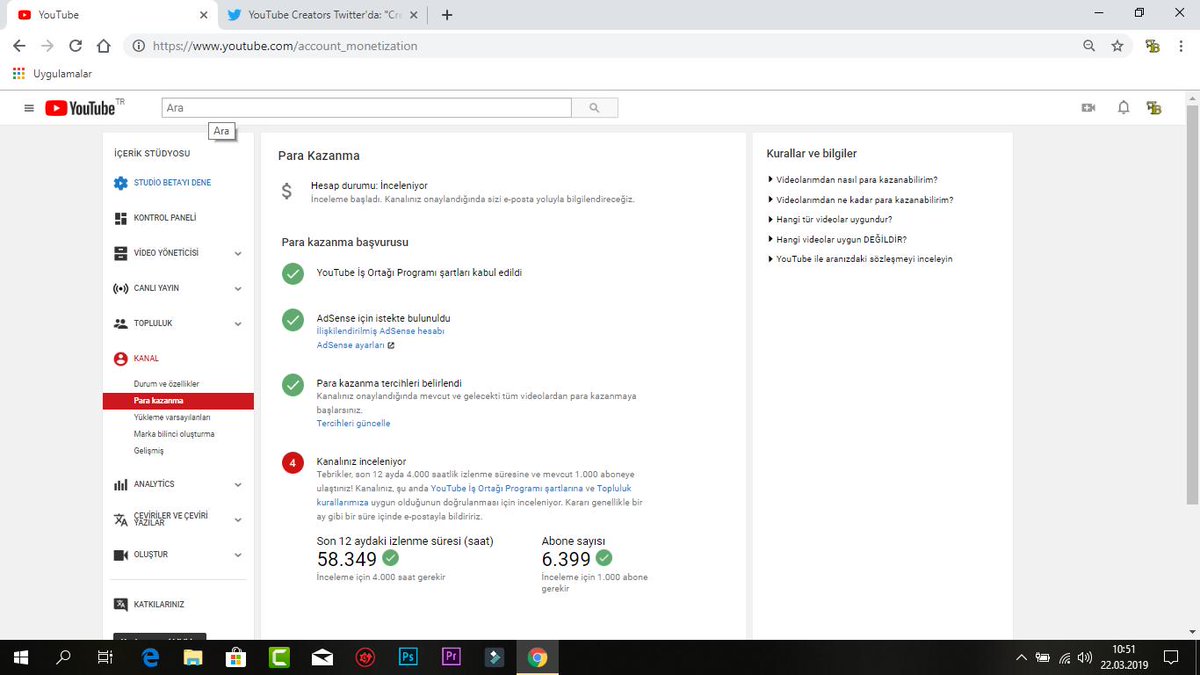1200x675 pixels.
Task: Expand the Topluluk section
Action: tap(238, 324)
